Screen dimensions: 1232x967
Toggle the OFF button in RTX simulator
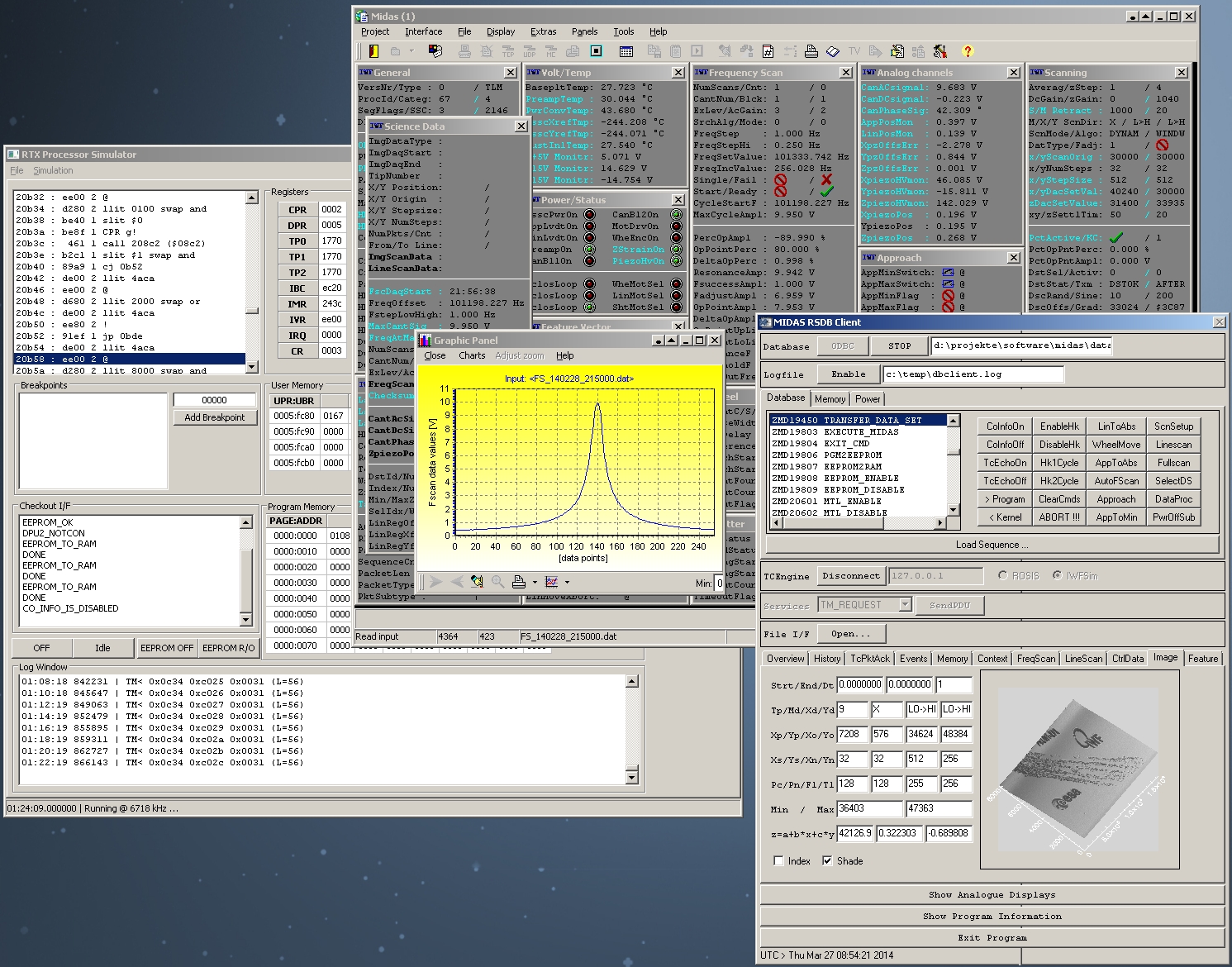41,648
